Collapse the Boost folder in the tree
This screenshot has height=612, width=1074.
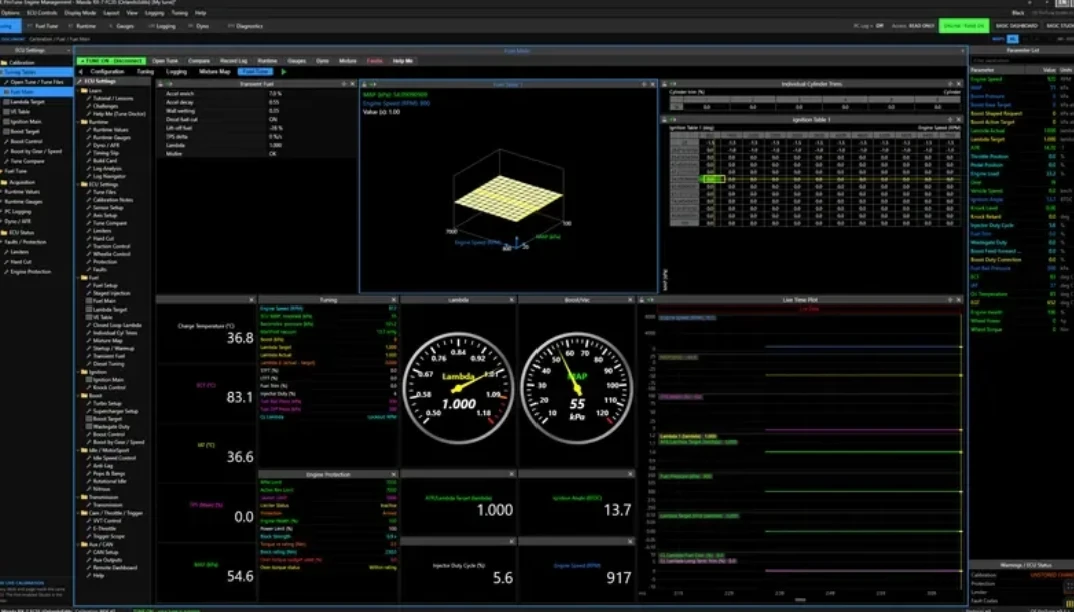coord(79,395)
